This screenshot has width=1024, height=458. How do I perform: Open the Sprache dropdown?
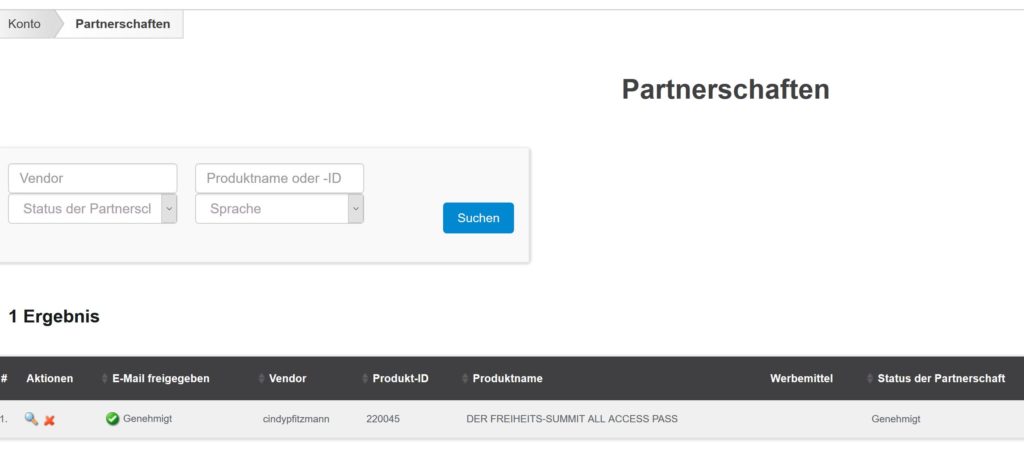click(x=280, y=209)
